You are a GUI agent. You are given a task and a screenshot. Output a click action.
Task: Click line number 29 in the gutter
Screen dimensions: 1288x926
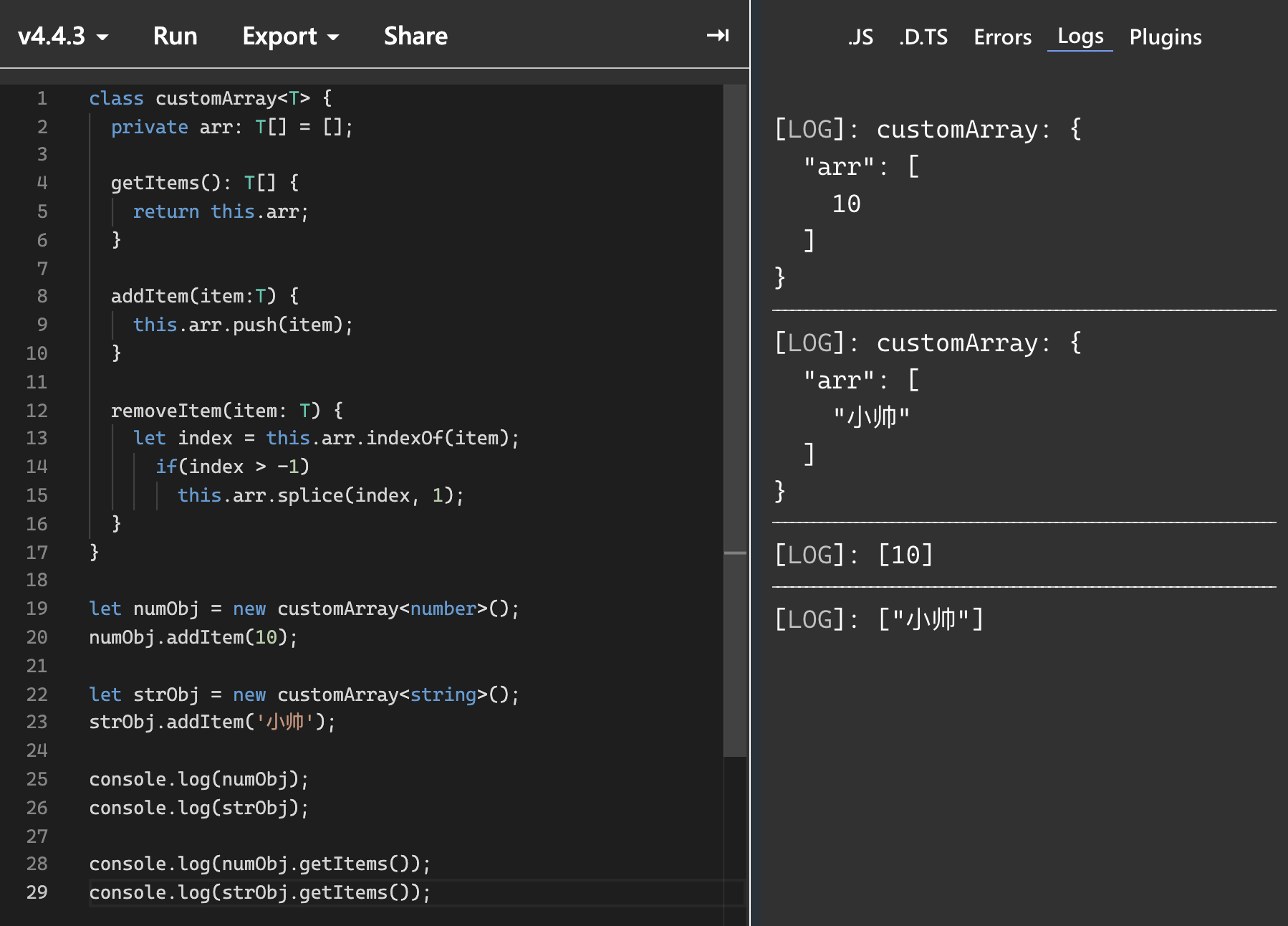pyautogui.click(x=37, y=892)
